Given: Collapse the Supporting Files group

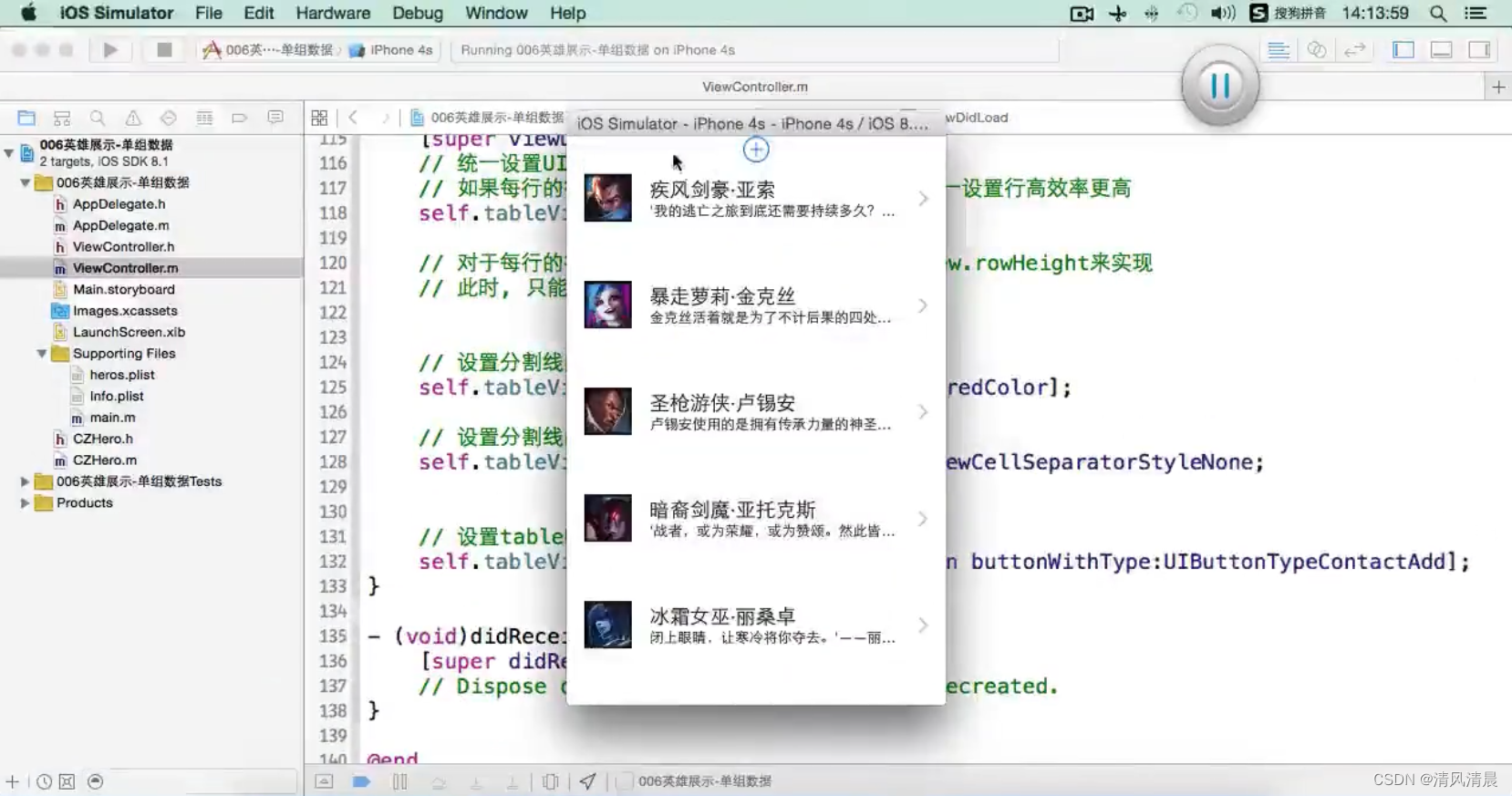Looking at the screenshot, I should [42, 354].
